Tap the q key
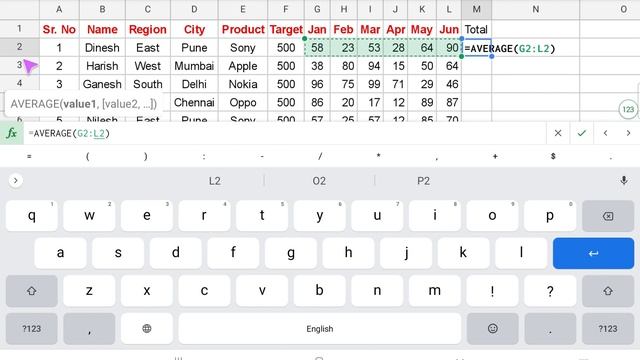Screen dimensions: 640x360 coord(31,216)
